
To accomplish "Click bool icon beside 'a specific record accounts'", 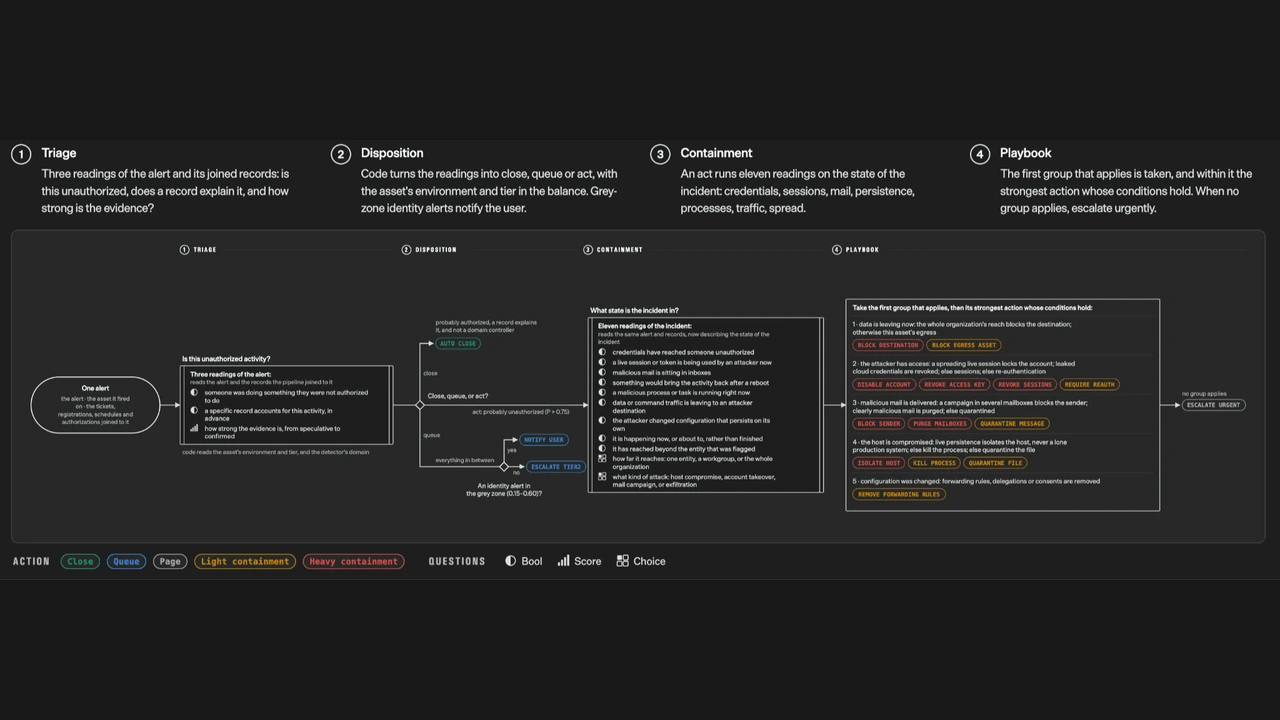I will [x=194, y=411].
